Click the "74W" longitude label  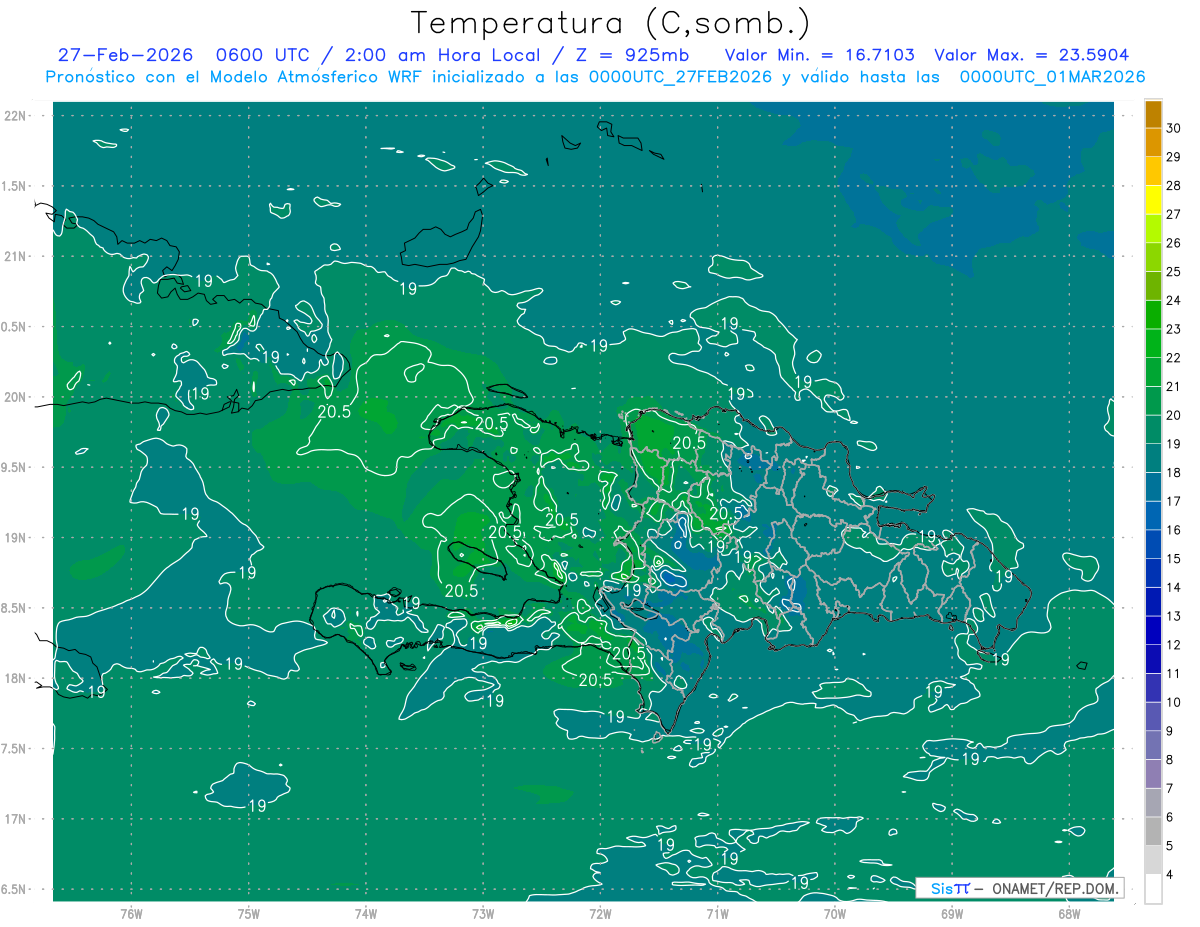coord(366,913)
